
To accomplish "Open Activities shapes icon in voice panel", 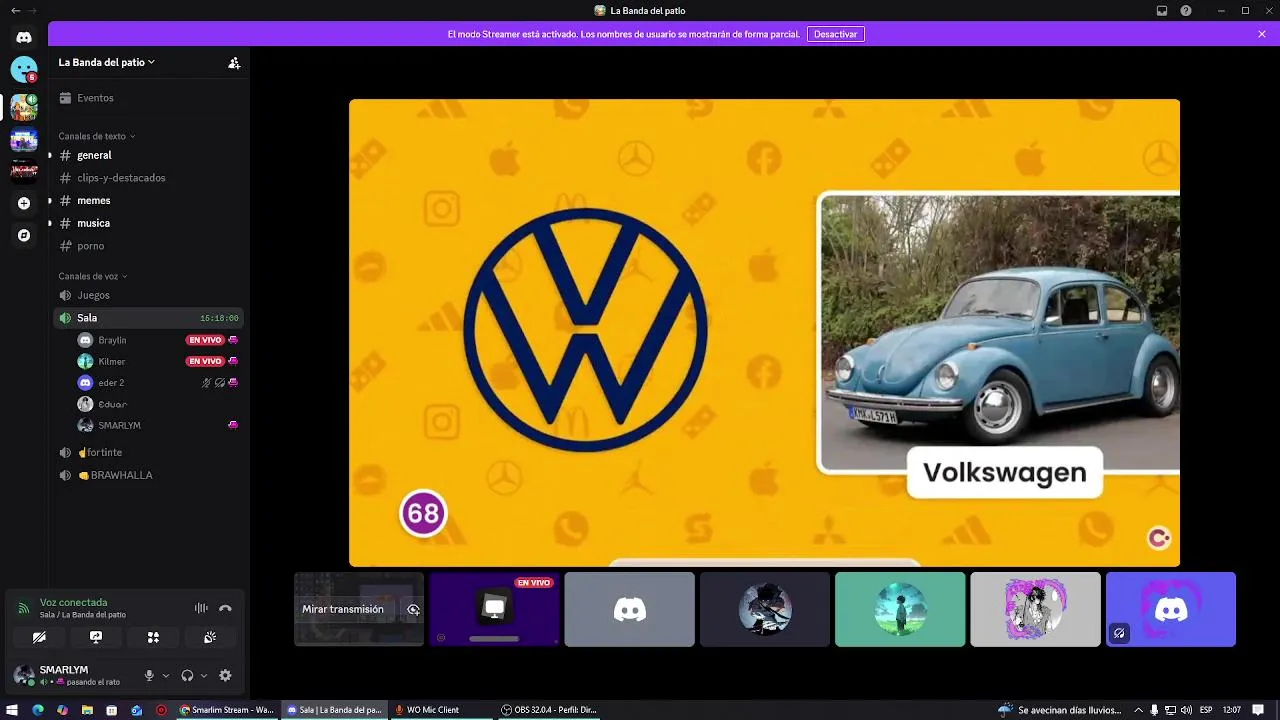I will (153, 637).
